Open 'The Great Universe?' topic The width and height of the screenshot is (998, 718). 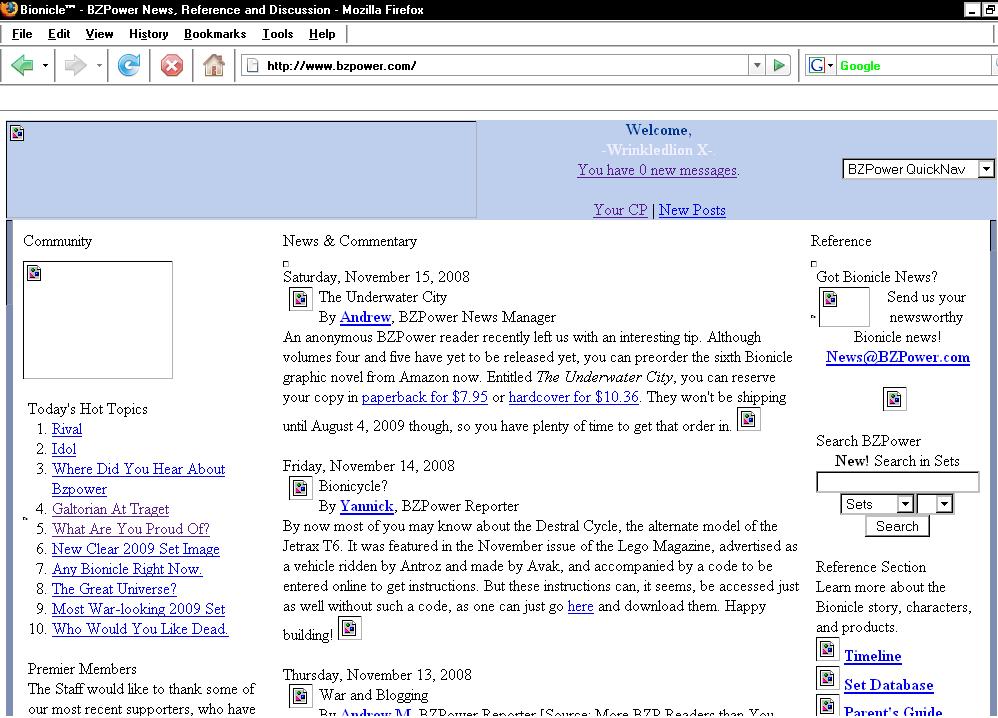click(114, 589)
